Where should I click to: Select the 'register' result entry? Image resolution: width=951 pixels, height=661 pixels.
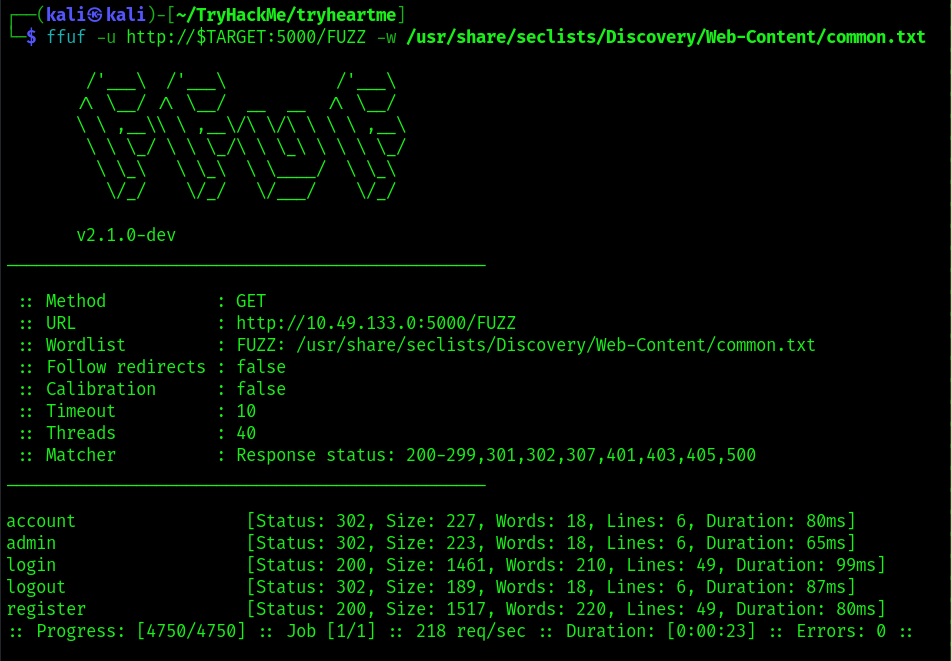pos(46,609)
